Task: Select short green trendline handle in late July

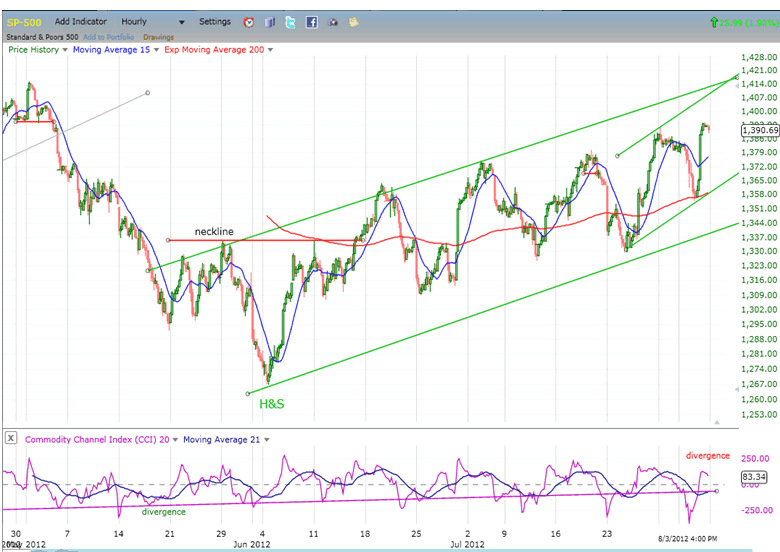Action: tap(617, 156)
